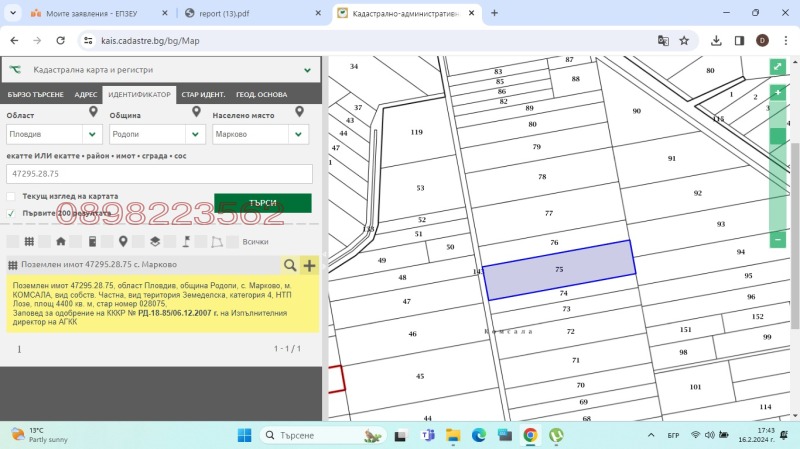Click the address bar URL kais.cadastre.bg

point(150,41)
